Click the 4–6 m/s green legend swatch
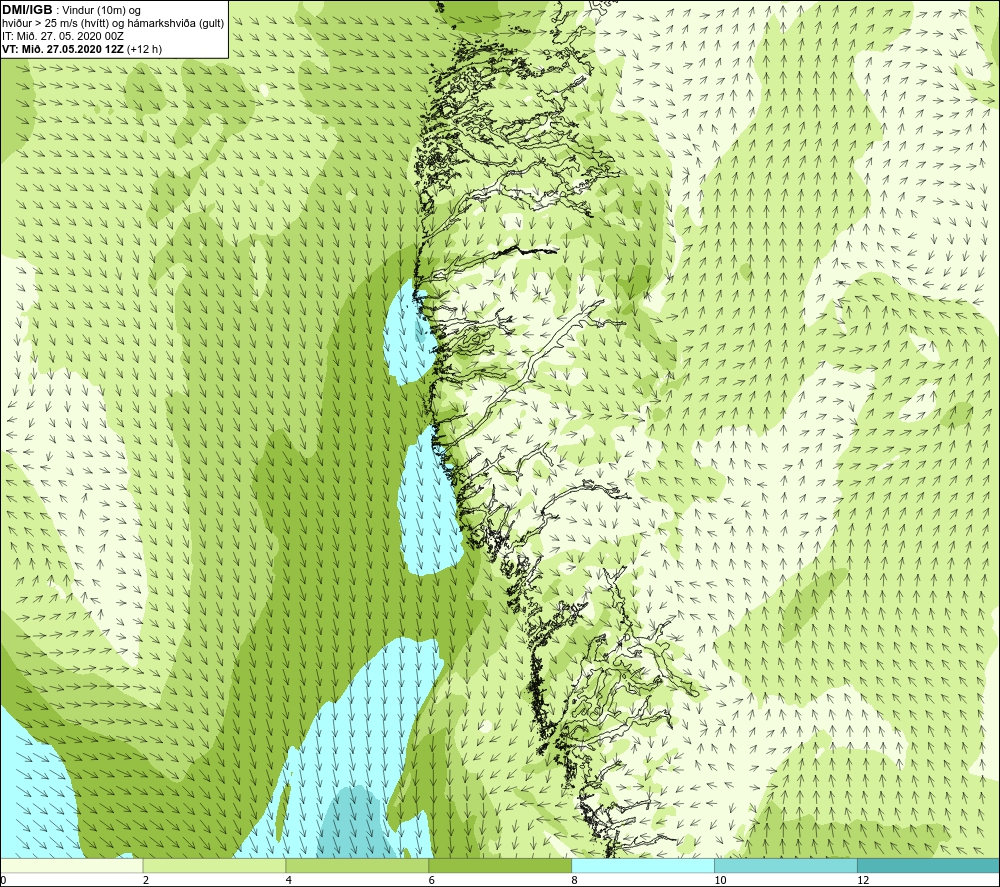The image size is (1000, 887). point(357,865)
